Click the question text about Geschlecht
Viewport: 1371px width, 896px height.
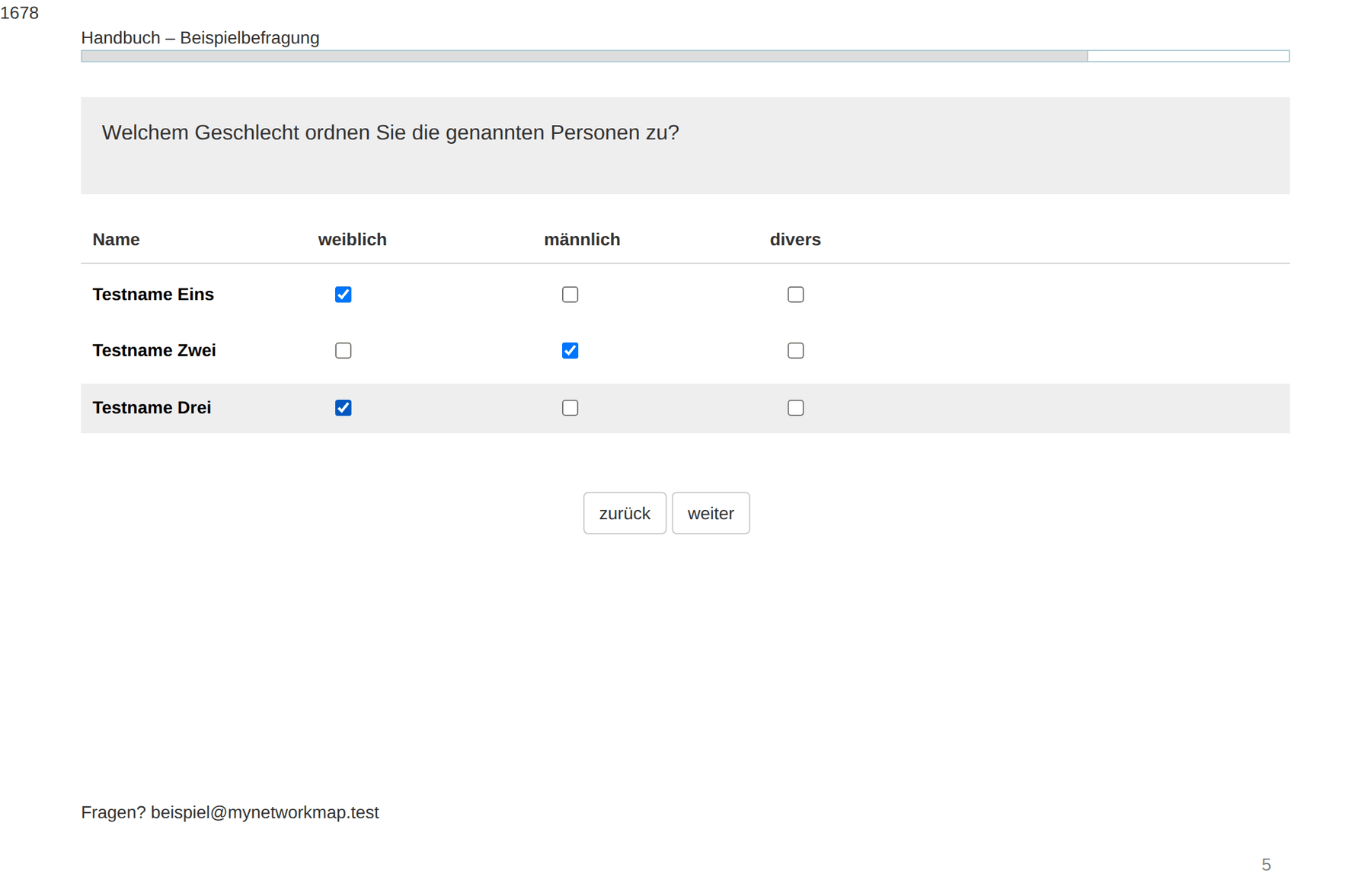pyautogui.click(x=390, y=132)
